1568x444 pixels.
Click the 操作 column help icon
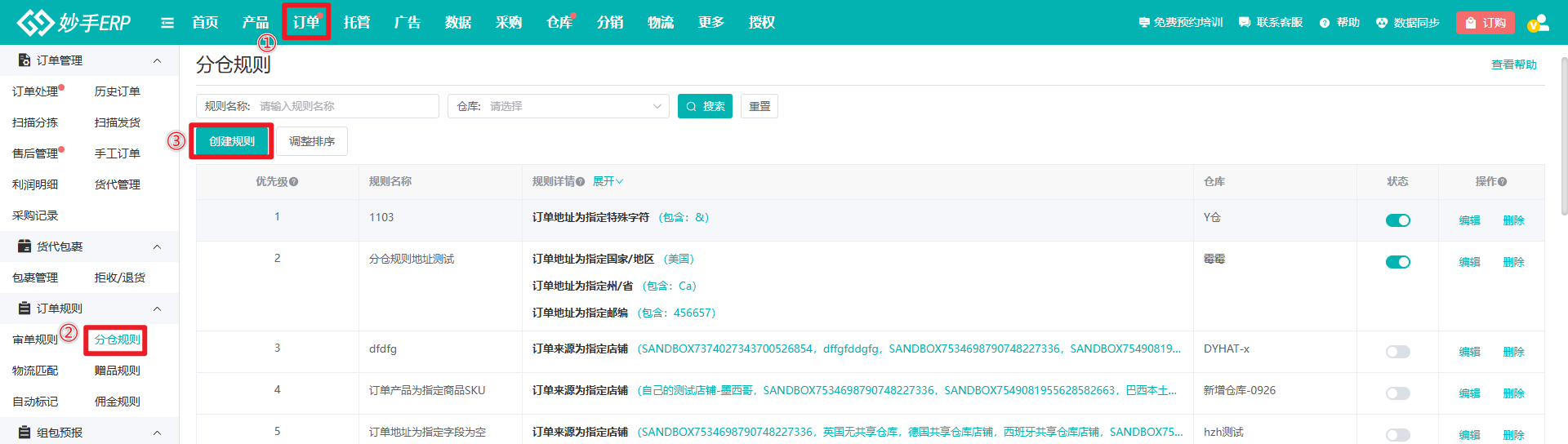coord(1503,182)
